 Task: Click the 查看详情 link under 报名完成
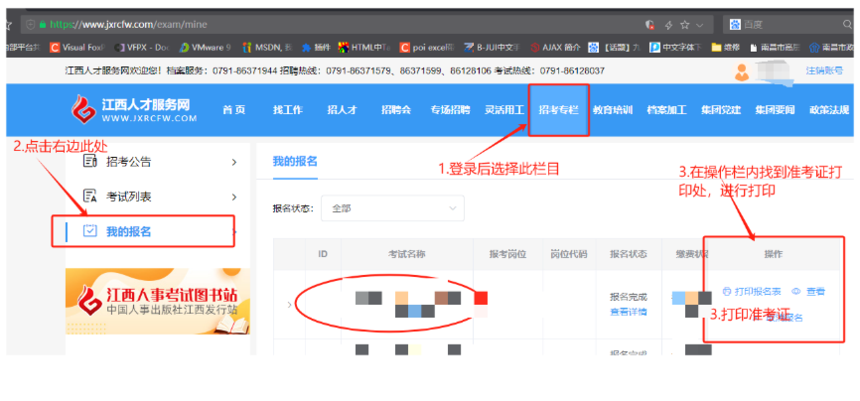(628, 311)
